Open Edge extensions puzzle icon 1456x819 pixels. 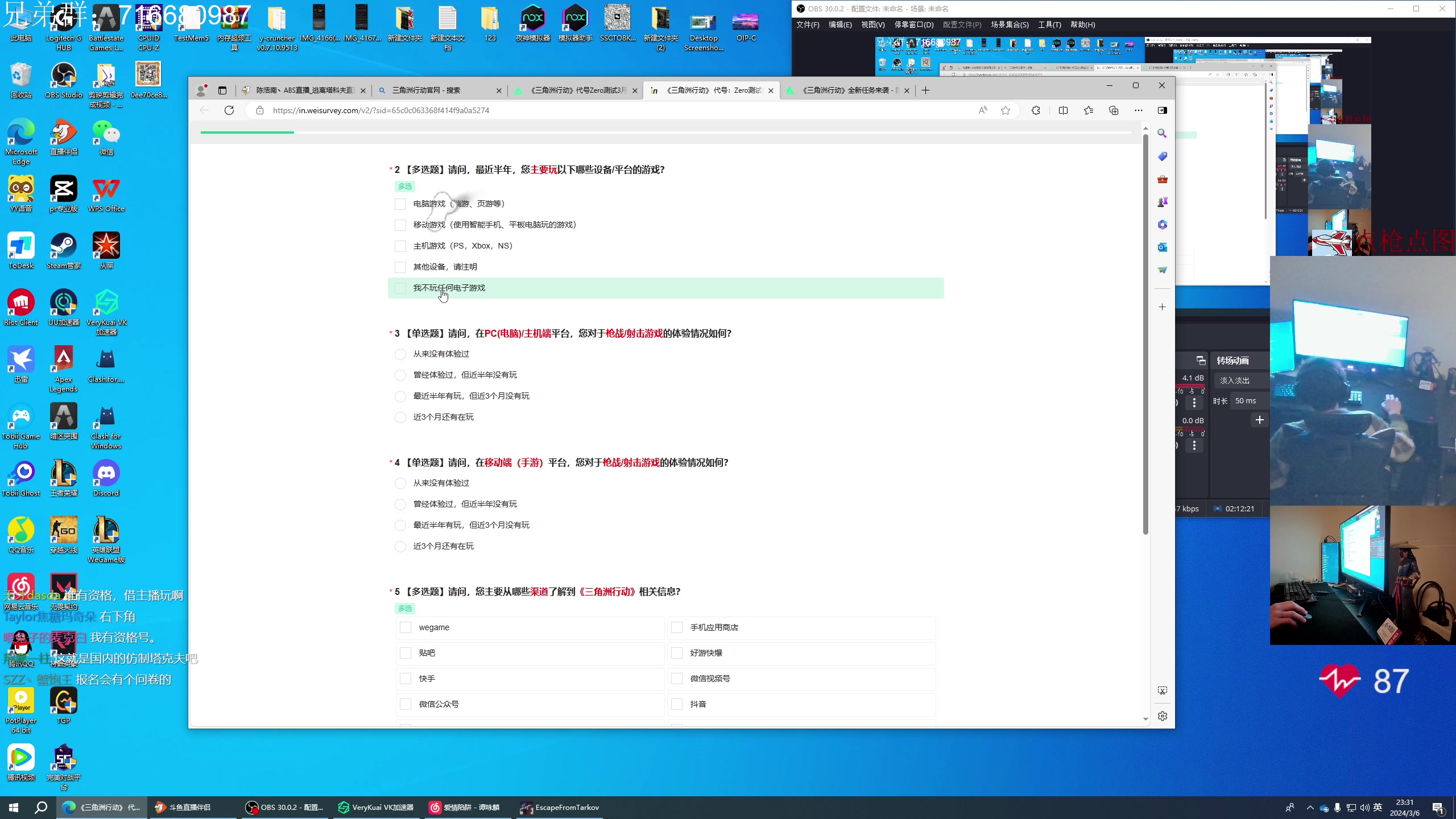[x=1036, y=110]
